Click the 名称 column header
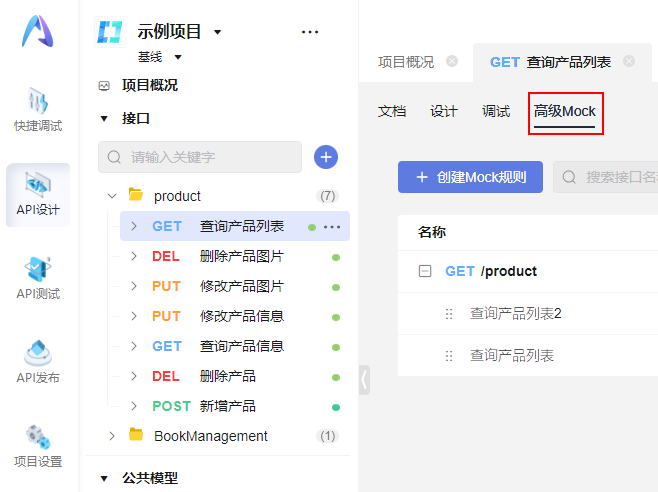658x492 pixels. [x=432, y=232]
